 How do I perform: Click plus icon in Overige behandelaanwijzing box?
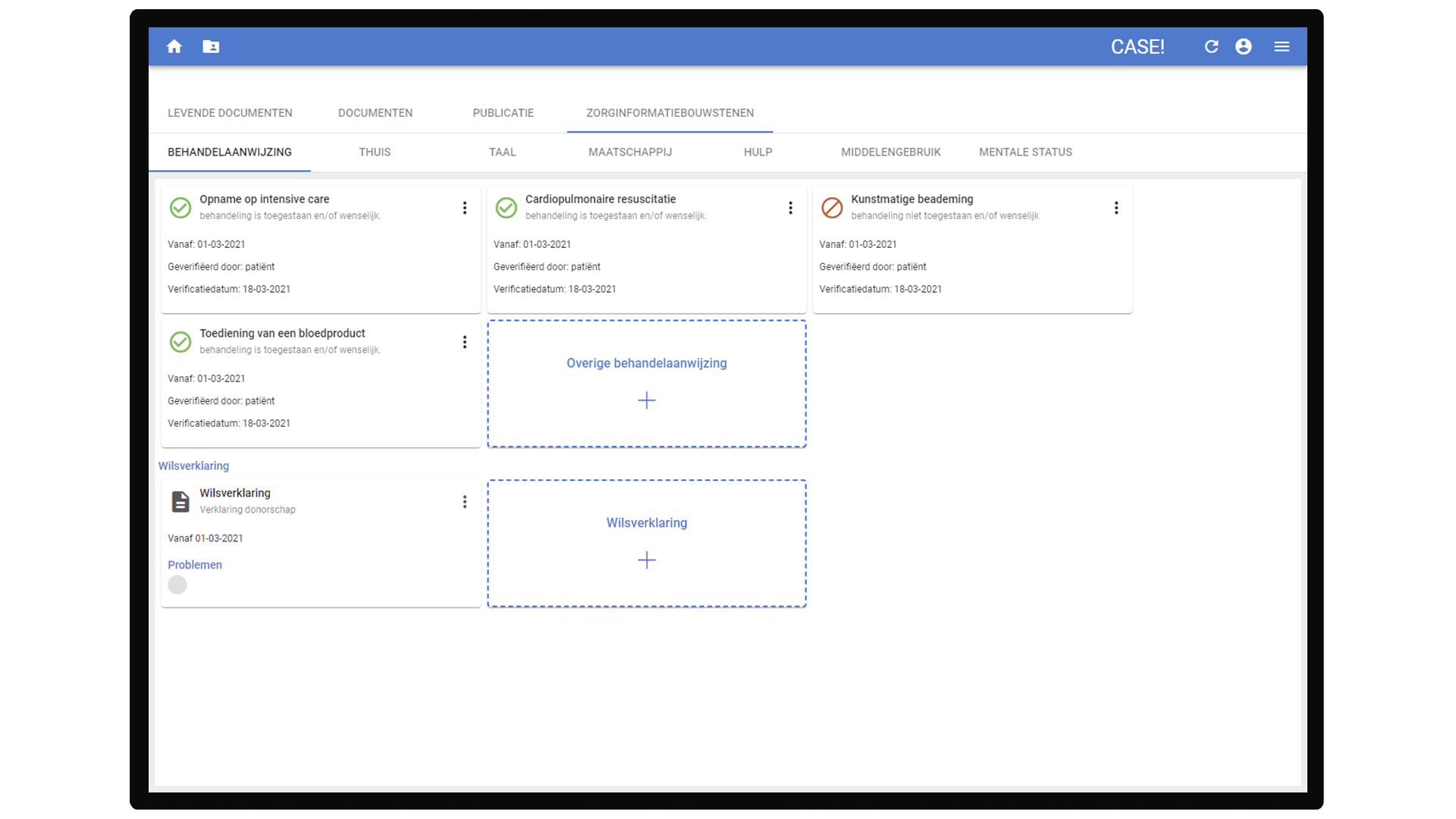pos(646,400)
